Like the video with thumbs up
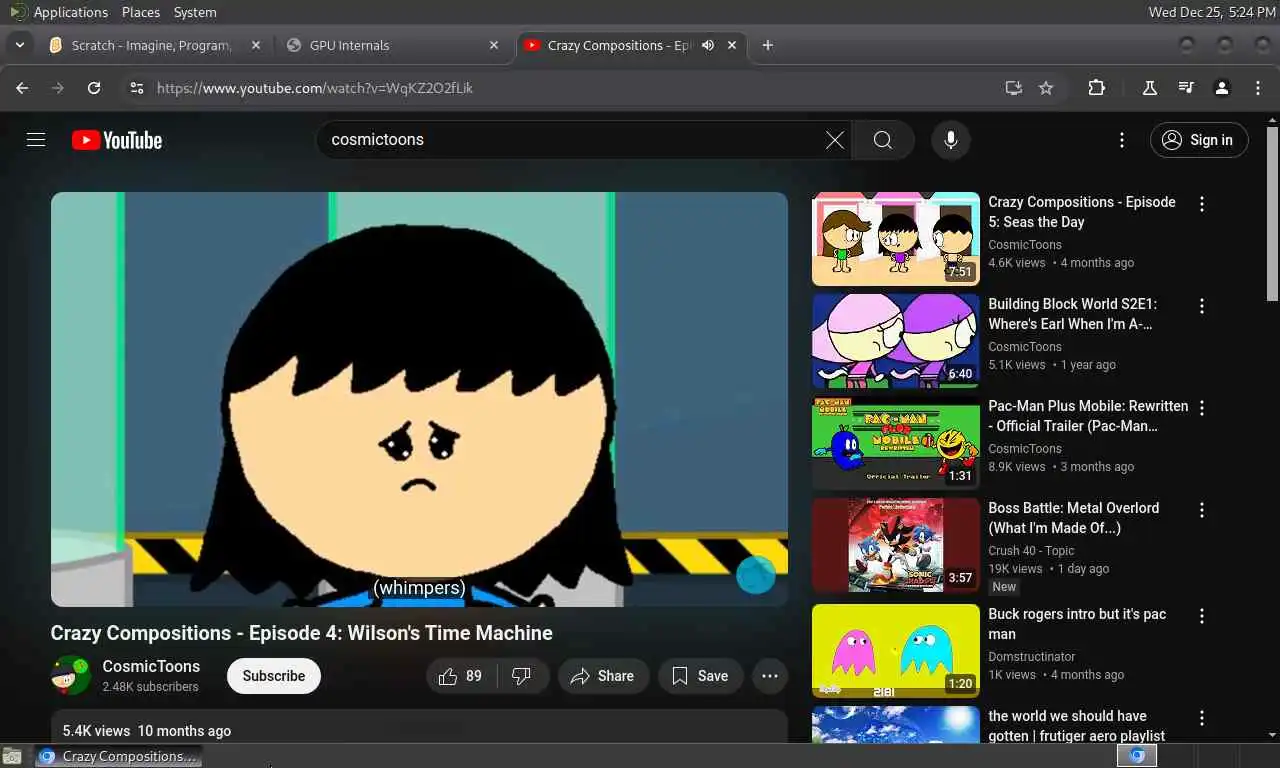 [460, 676]
